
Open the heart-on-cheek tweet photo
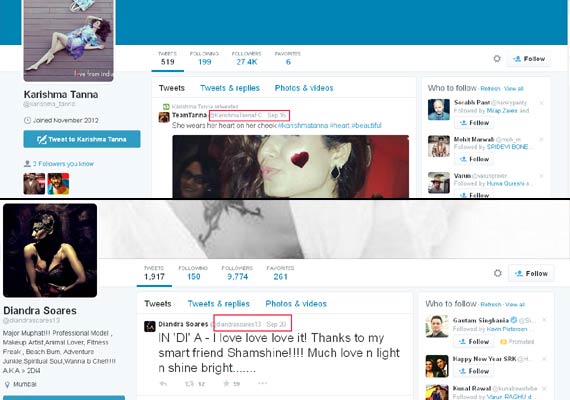(290, 166)
